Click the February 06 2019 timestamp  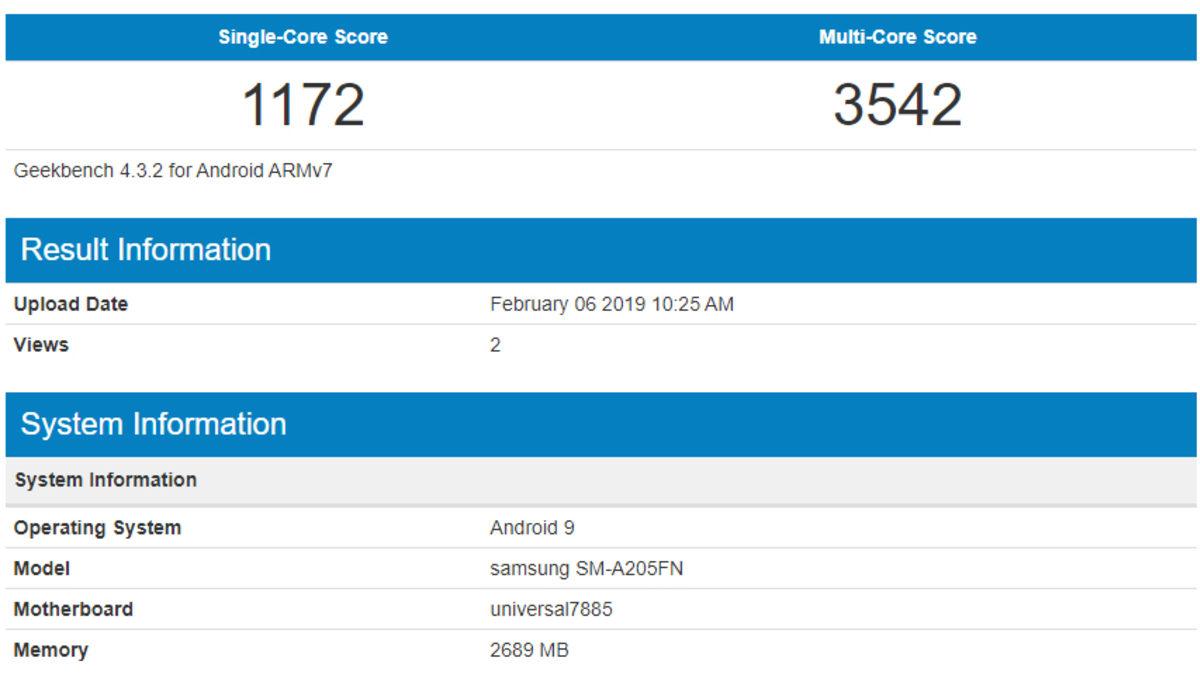617,303
